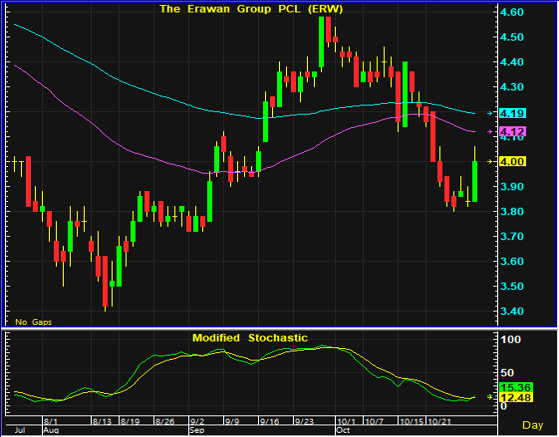Click the 3.90 price axis label
The width and height of the screenshot is (559, 437).
tap(512, 187)
